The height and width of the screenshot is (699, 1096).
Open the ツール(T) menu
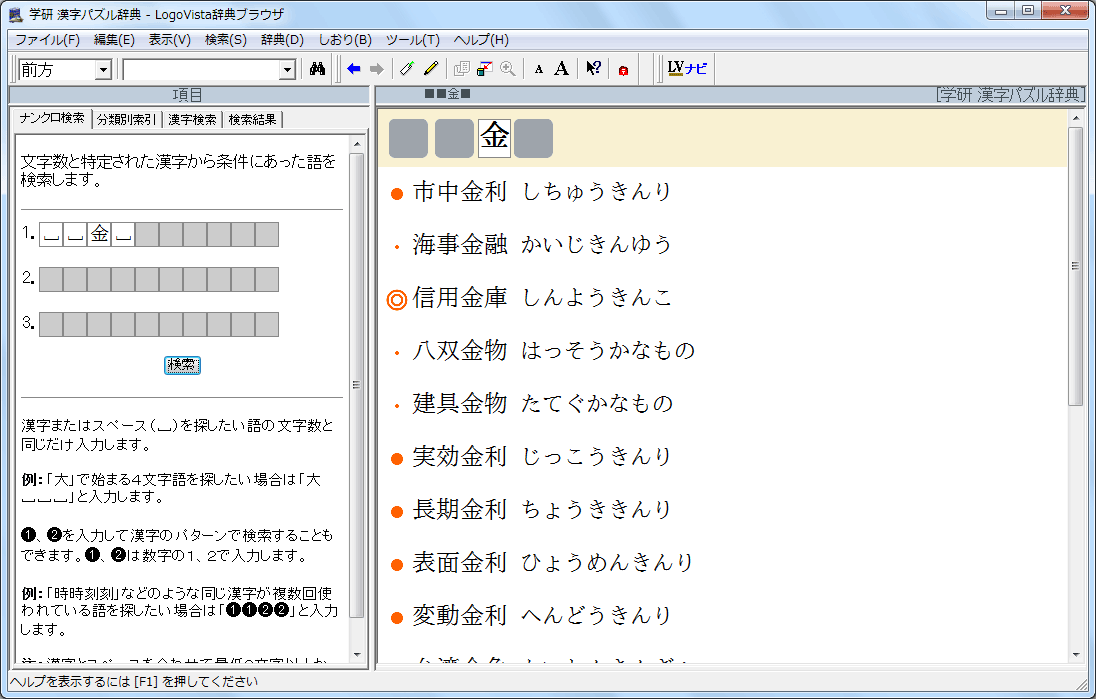tap(413, 40)
